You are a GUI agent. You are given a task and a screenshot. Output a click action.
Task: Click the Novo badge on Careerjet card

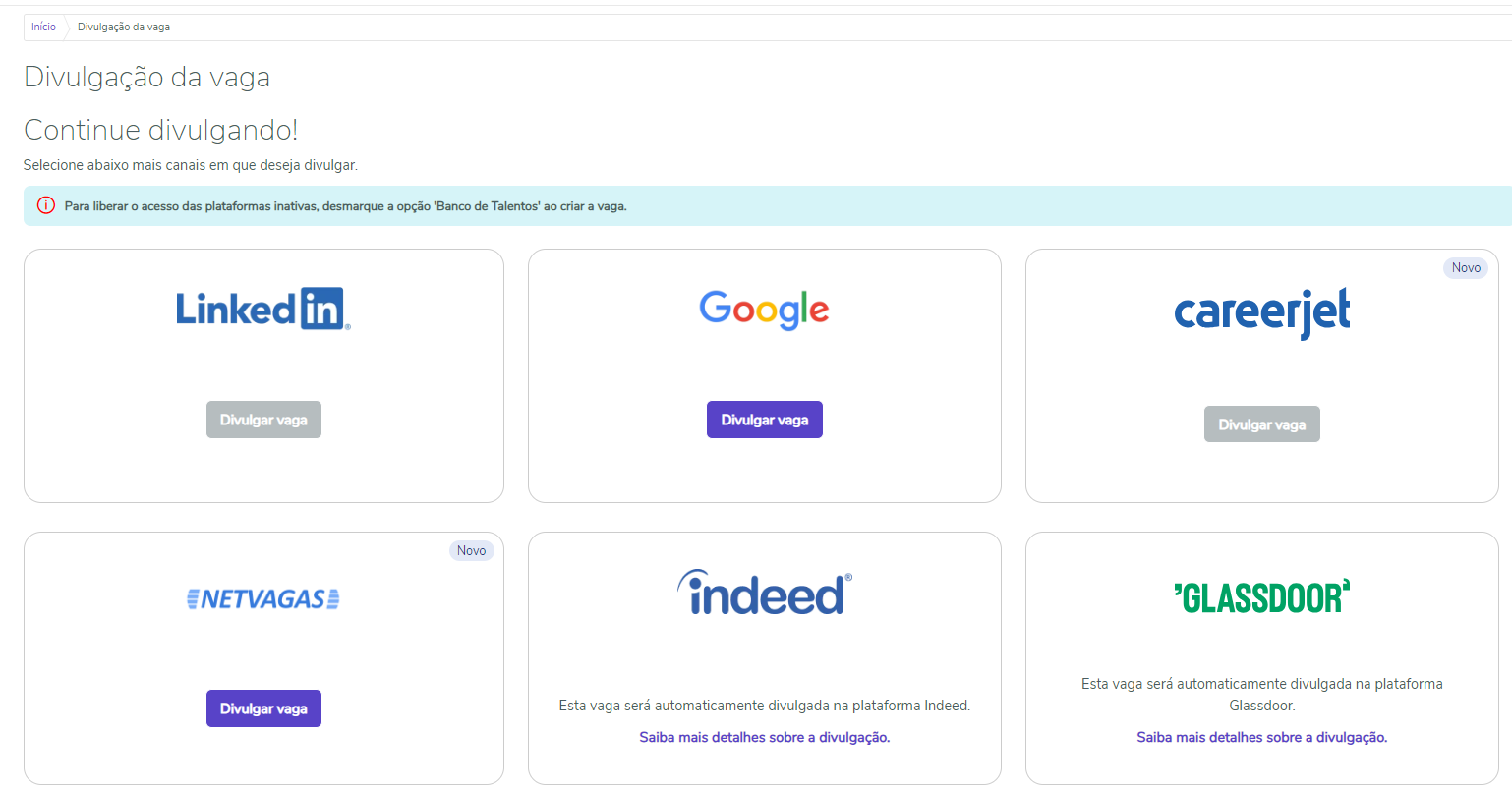click(x=1465, y=268)
